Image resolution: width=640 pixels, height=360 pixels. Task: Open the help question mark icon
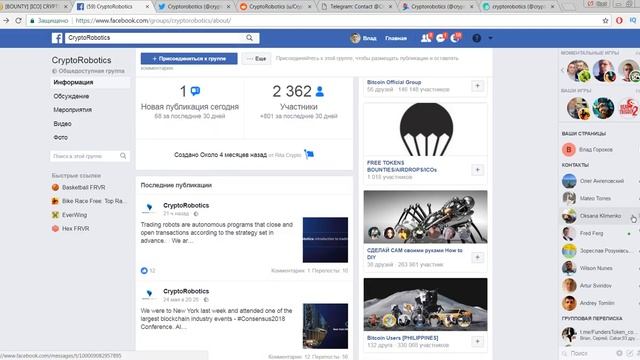click(476, 38)
